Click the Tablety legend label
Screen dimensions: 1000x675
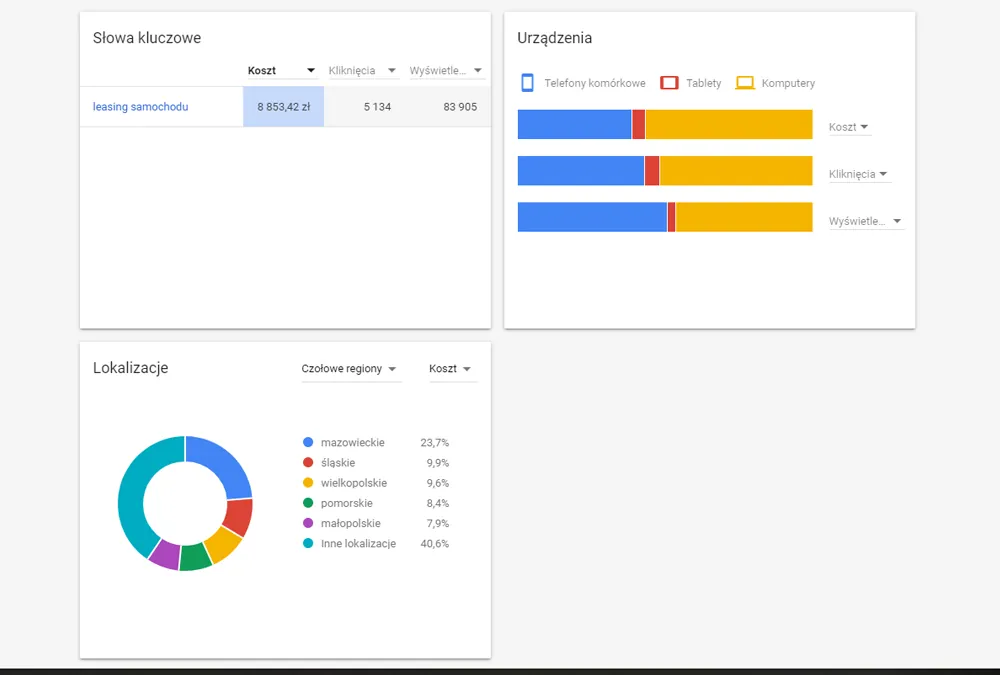tap(703, 83)
